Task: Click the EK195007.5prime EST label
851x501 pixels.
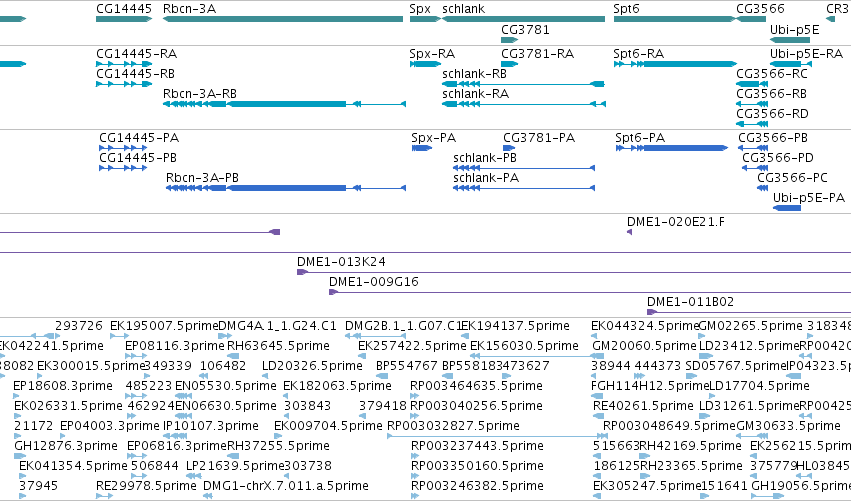Action: [164, 326]
